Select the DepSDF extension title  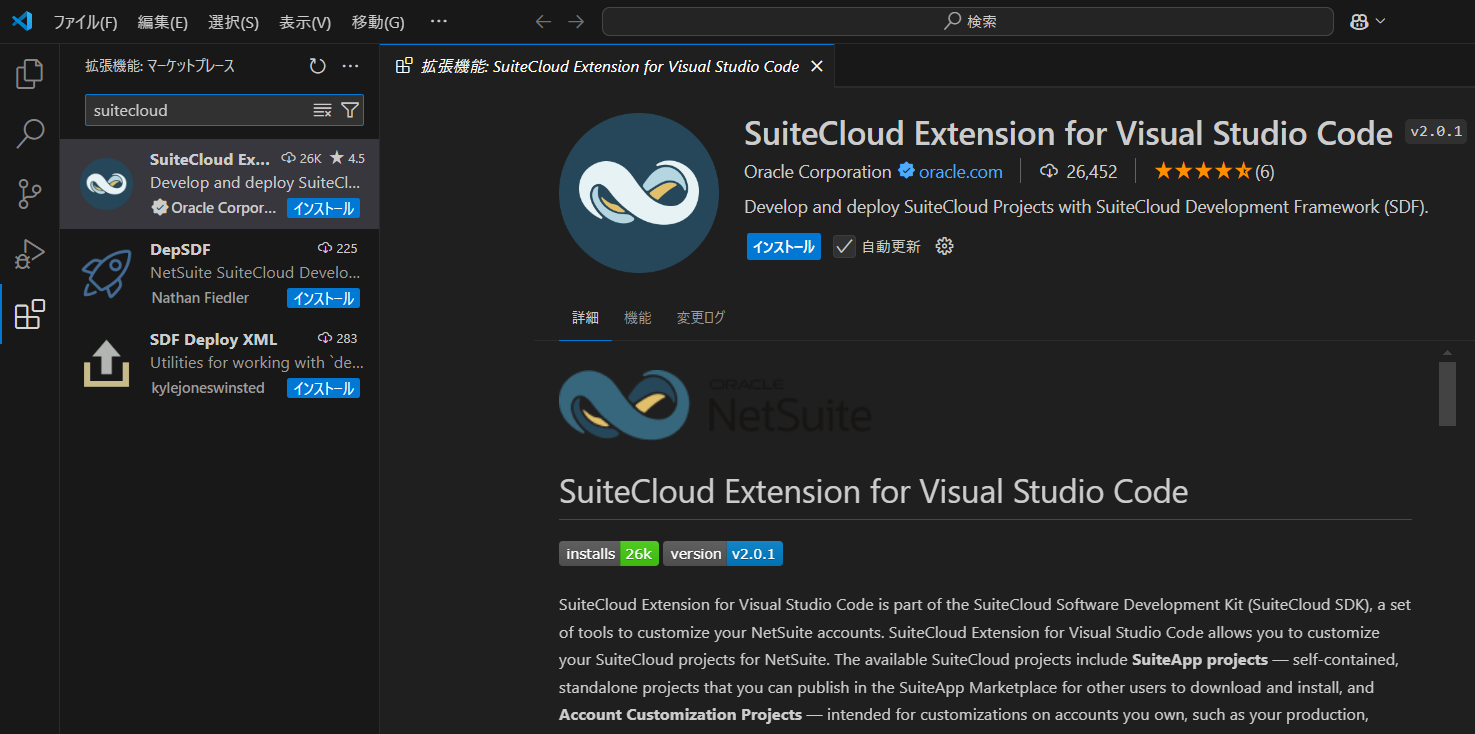[180, 249]
